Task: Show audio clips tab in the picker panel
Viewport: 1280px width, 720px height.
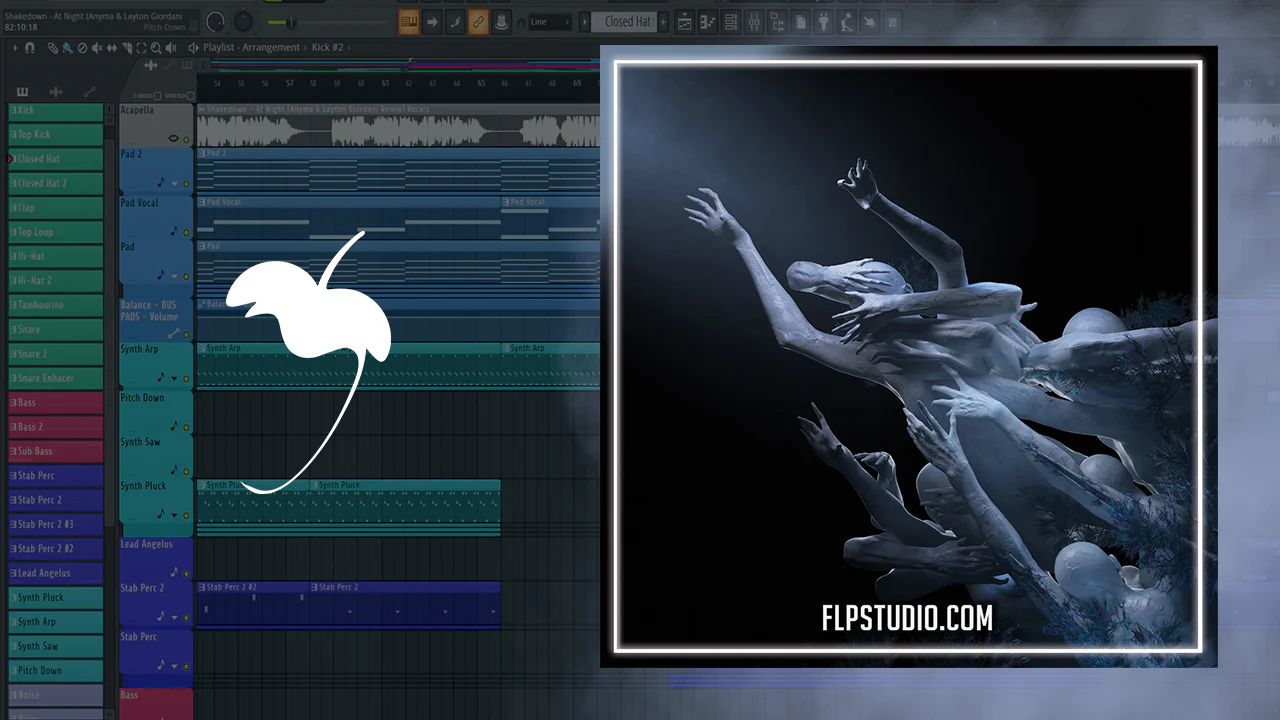Action: click(x=56, y=92)
